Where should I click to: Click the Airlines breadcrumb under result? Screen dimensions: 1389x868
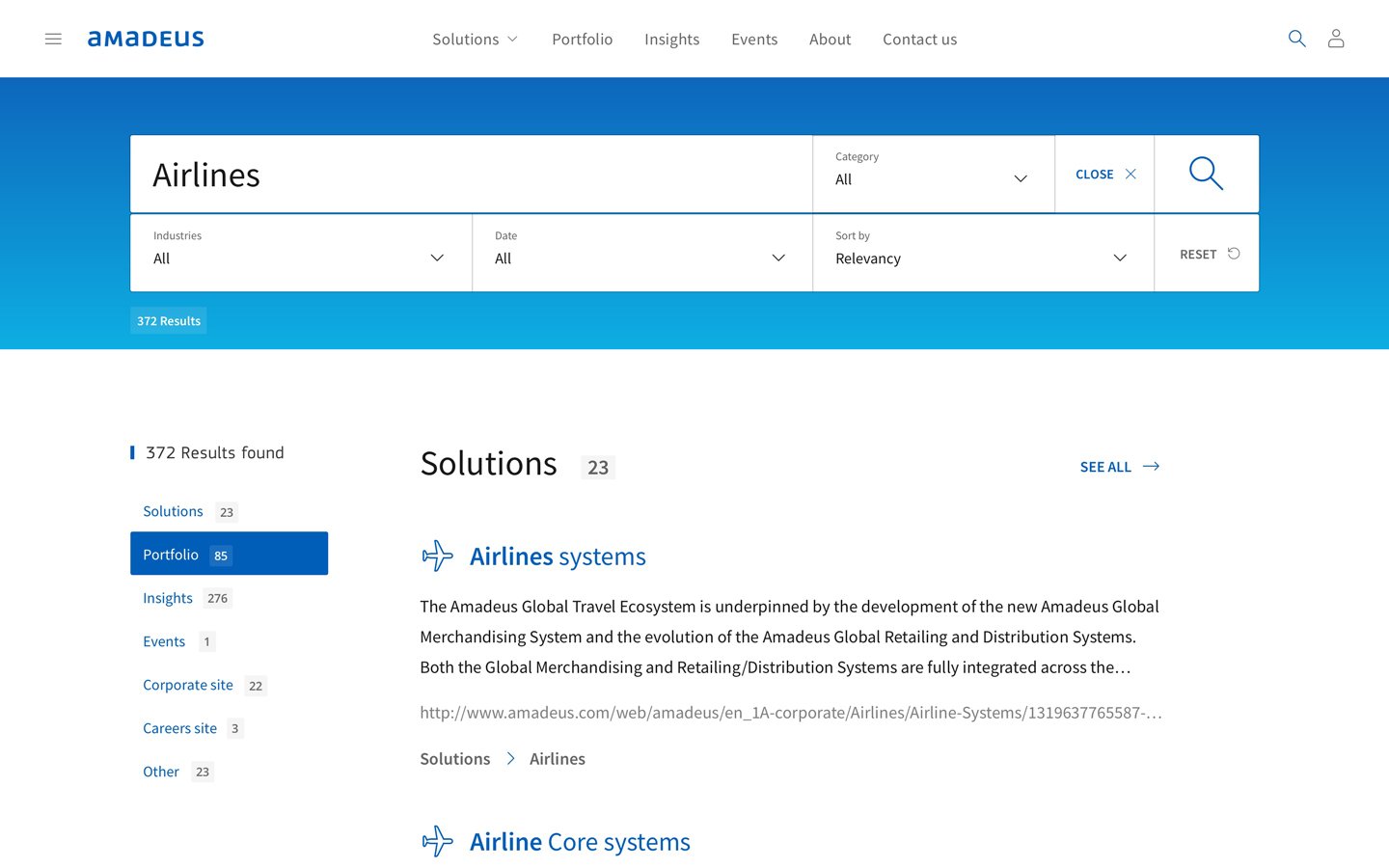coord(558,759)
